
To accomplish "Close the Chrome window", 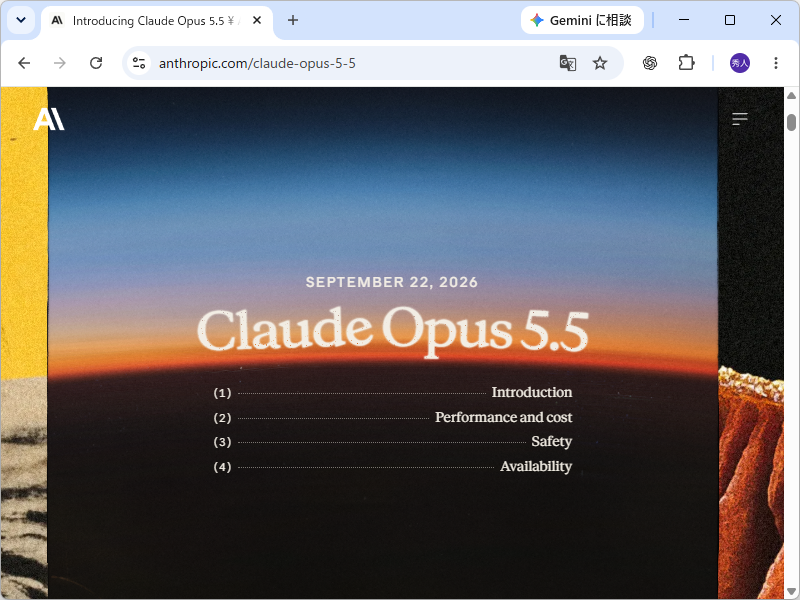I will [x=776, y=20].
